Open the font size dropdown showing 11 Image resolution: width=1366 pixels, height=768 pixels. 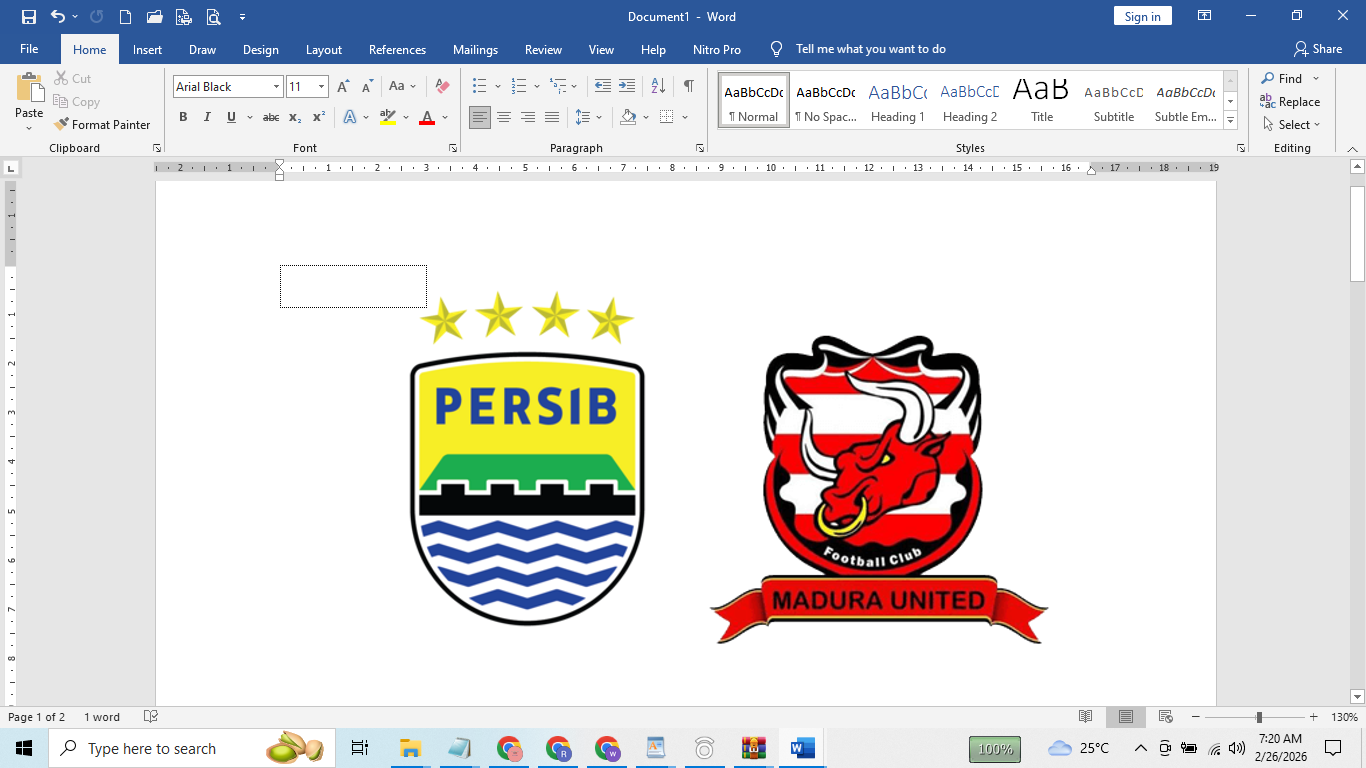[321, 87]
